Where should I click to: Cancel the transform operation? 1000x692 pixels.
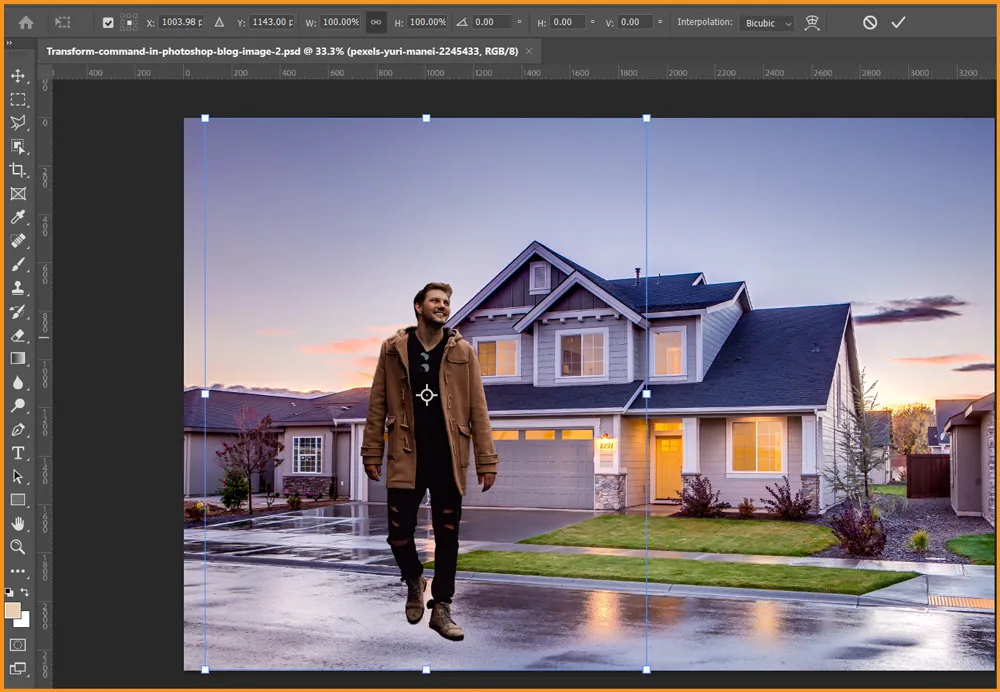pos(870,22)
